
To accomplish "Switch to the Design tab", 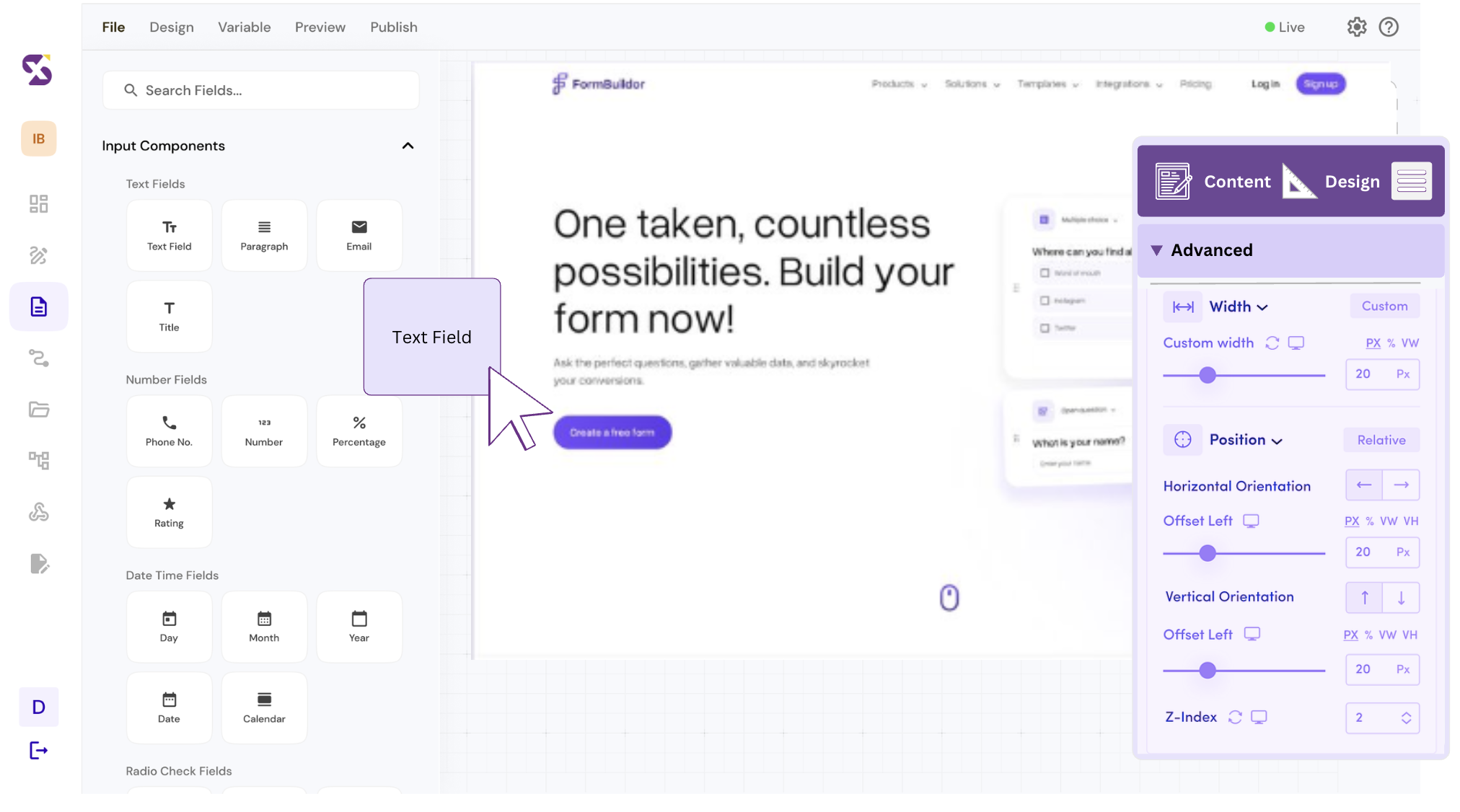I will [x=1352, y=180].
